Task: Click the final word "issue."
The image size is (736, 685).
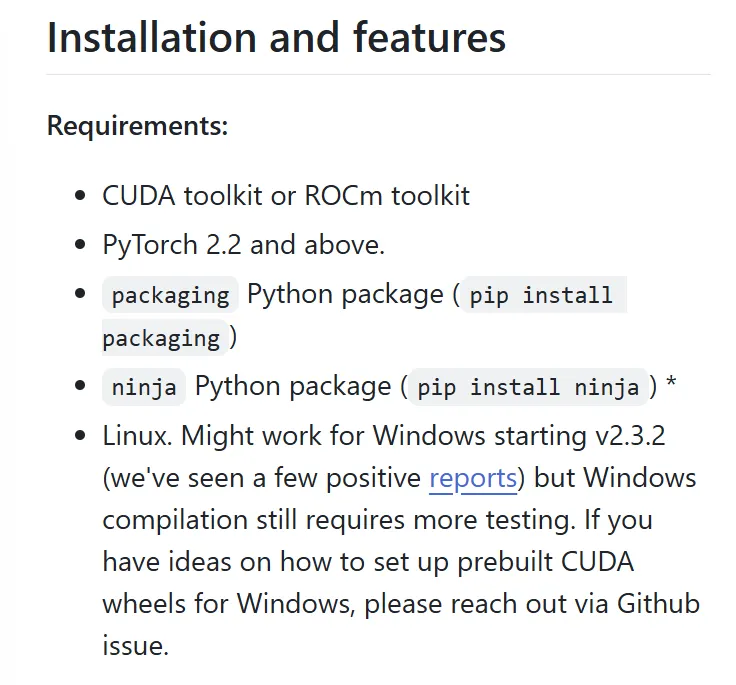Action: tap(135, 645)
